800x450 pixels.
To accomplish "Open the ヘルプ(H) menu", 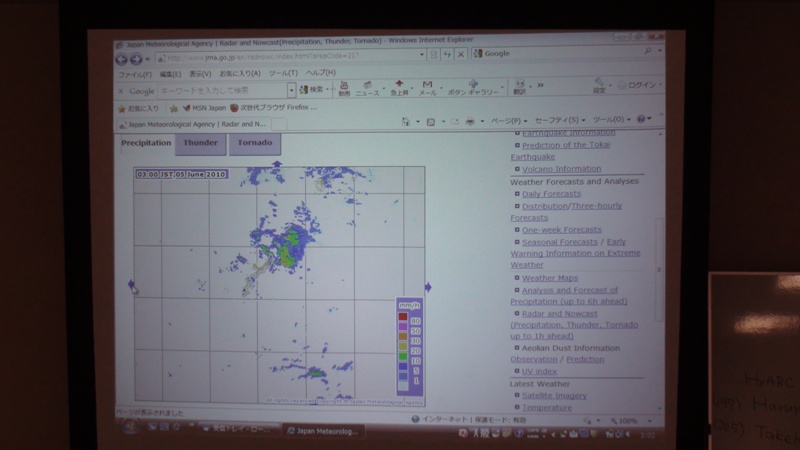I will tap(320, 72).
